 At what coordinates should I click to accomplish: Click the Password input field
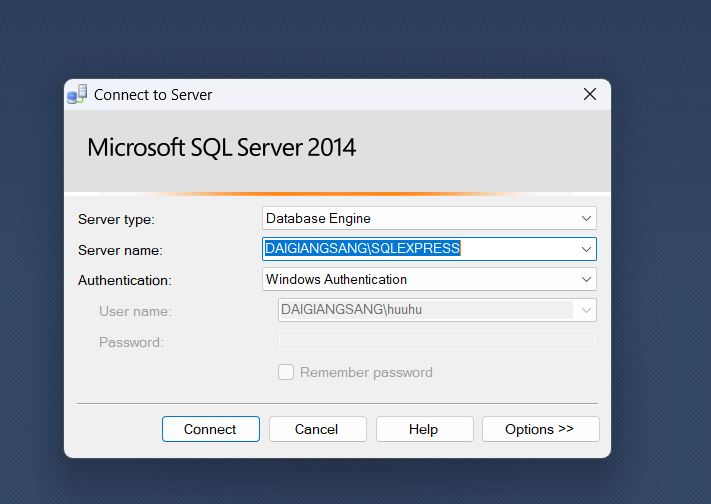click(436, 342)
